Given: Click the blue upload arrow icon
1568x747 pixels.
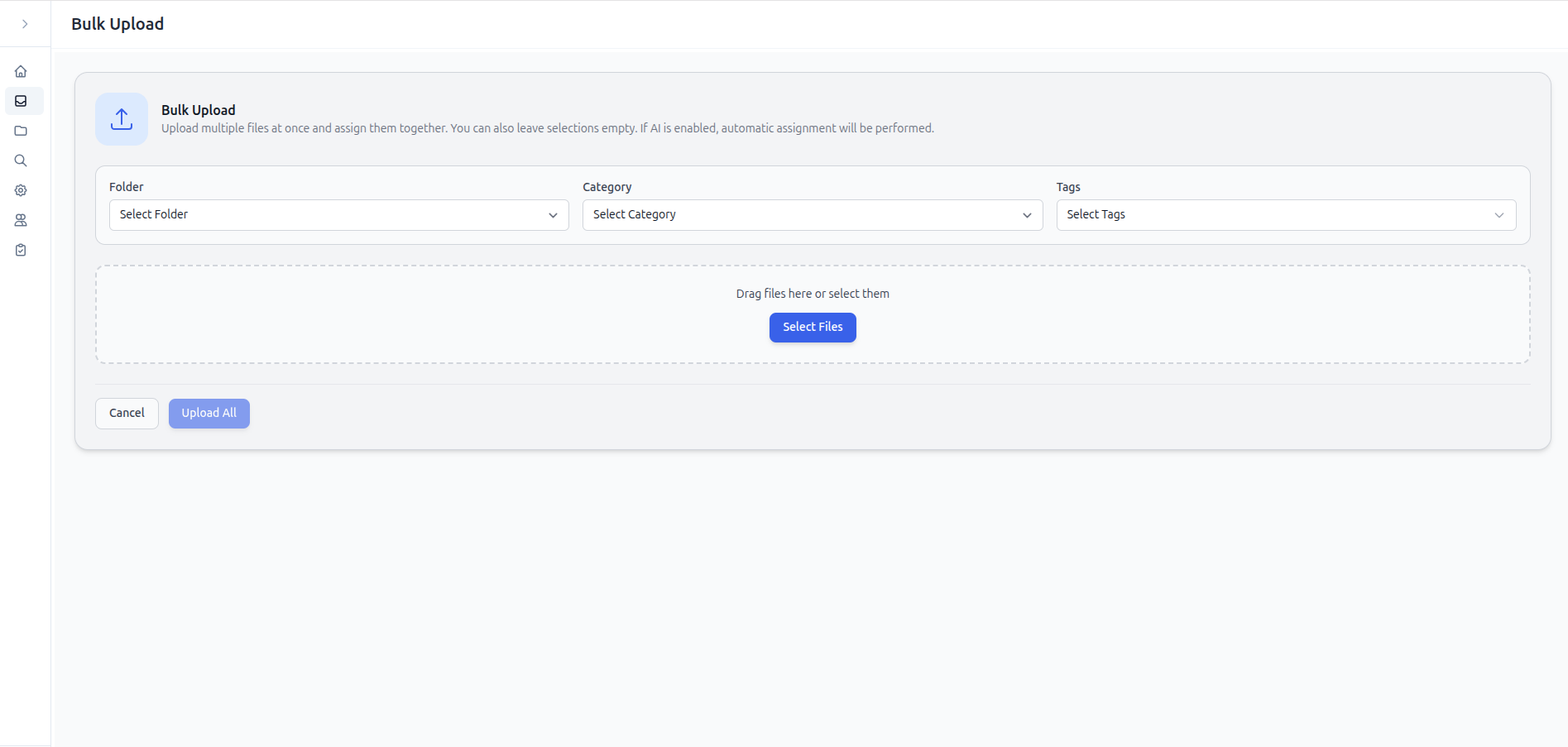Looking at the screenshot, I should 122,119.
